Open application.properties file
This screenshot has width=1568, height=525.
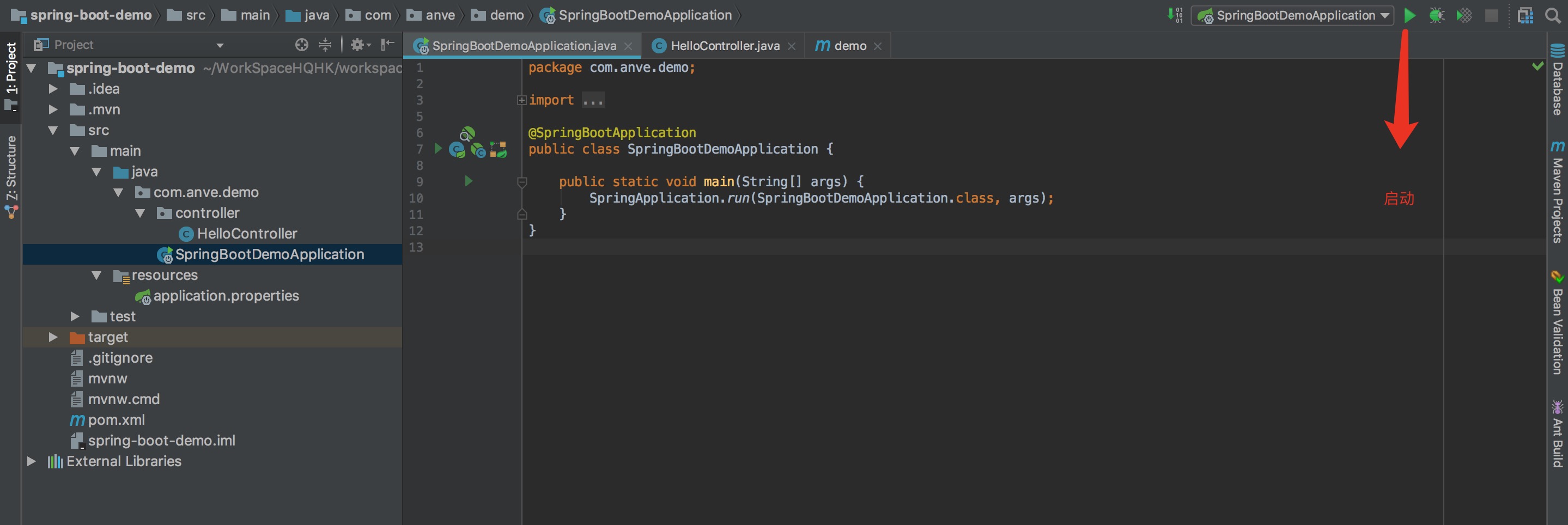click(x=217, y=296)
